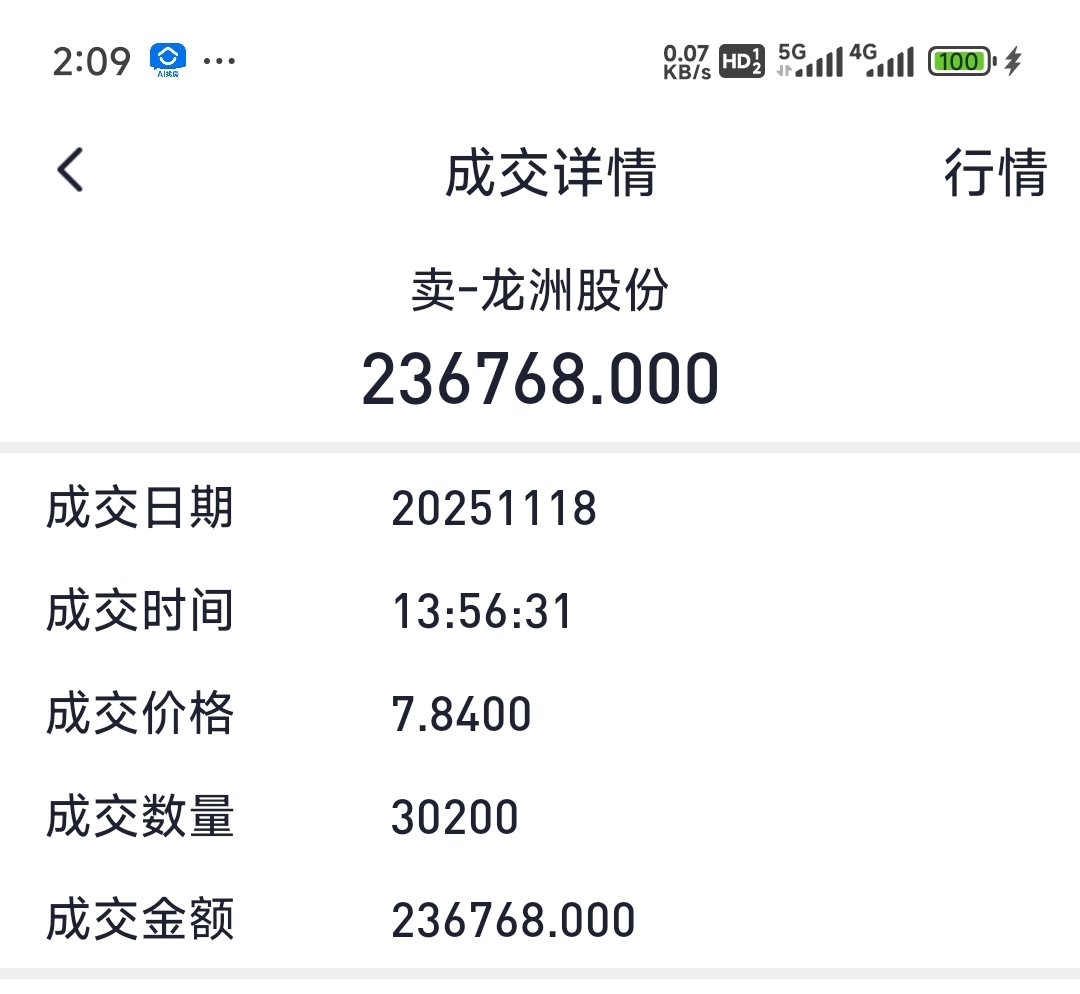Tap the 成交金额 label

[x=140, y=920]
